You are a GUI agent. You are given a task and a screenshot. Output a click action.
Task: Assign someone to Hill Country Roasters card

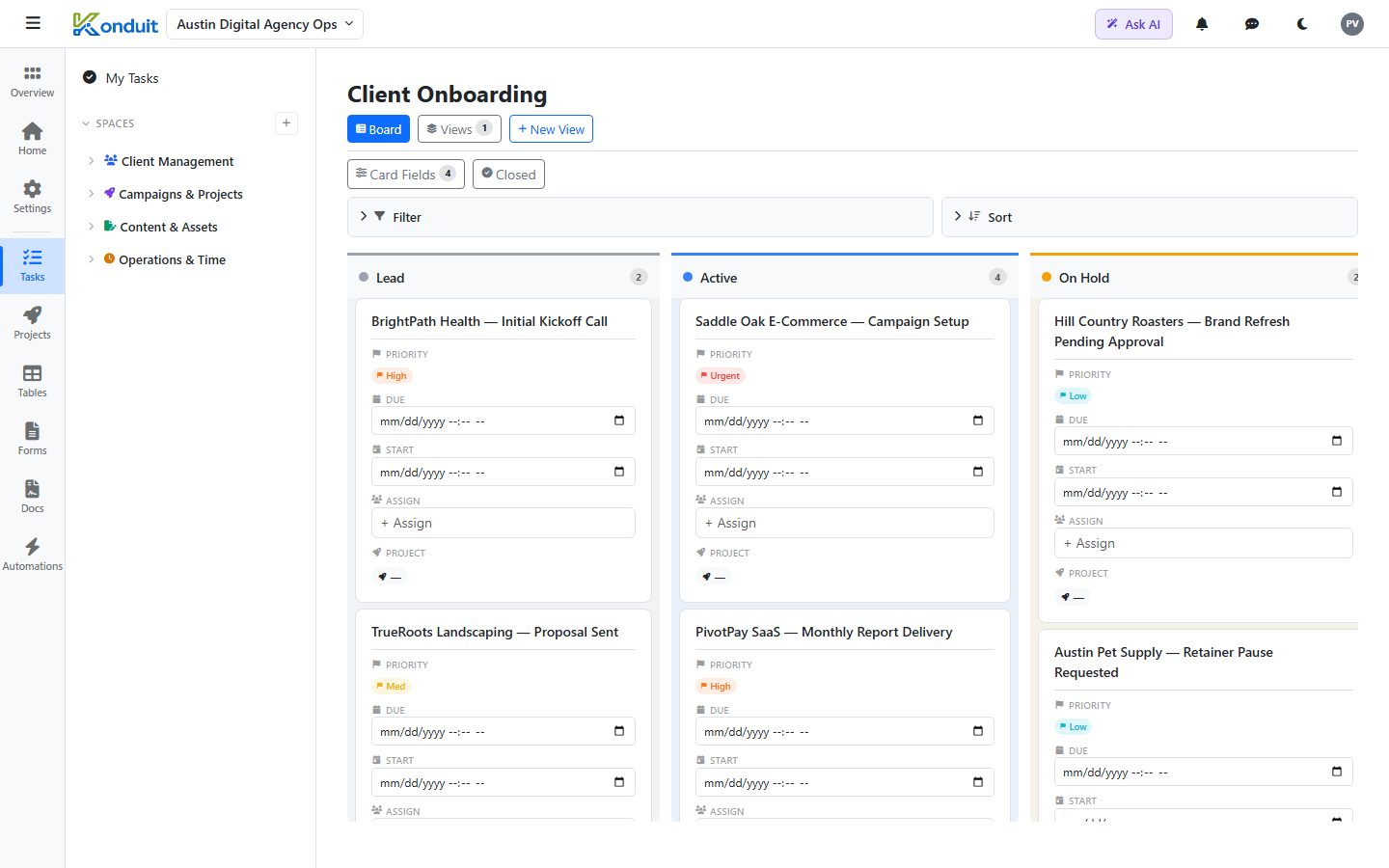click(1204, 543)
